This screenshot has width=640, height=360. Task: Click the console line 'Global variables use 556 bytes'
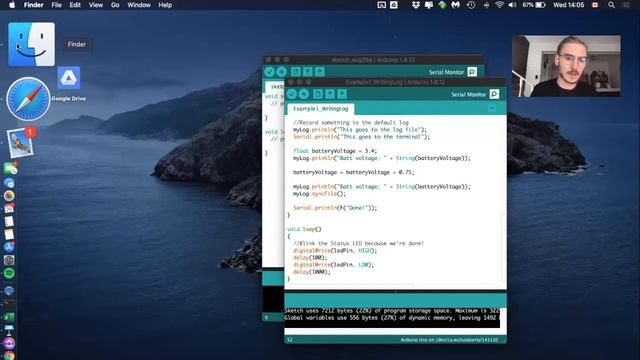click(x=392, y=318)
